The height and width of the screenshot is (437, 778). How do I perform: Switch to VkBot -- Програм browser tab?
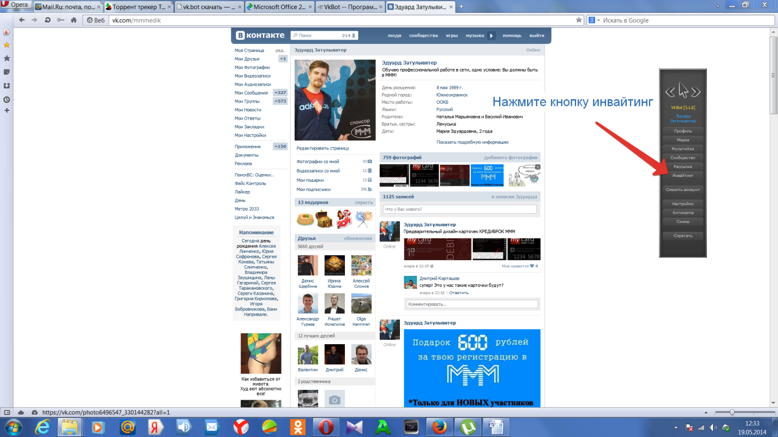(x=349, y=7)
